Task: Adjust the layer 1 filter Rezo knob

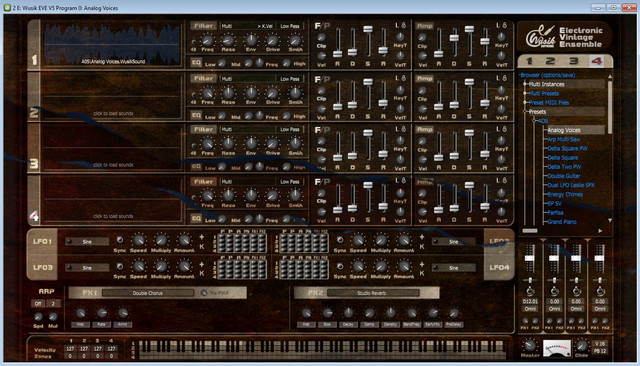Action: (x=228, y=40)
